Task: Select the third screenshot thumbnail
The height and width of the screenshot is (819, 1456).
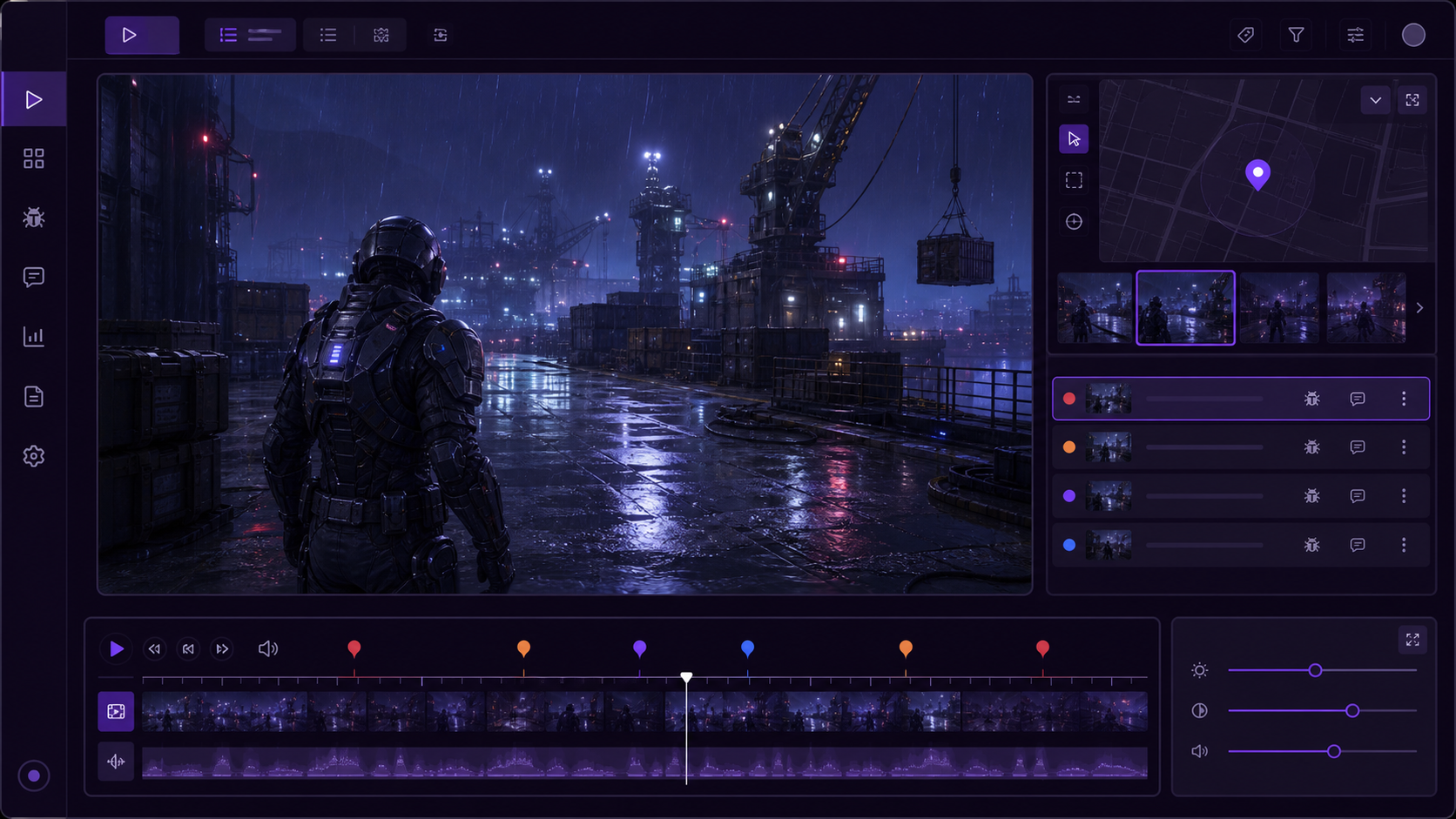Action: pyautogui.click(x=1279, y=308)
